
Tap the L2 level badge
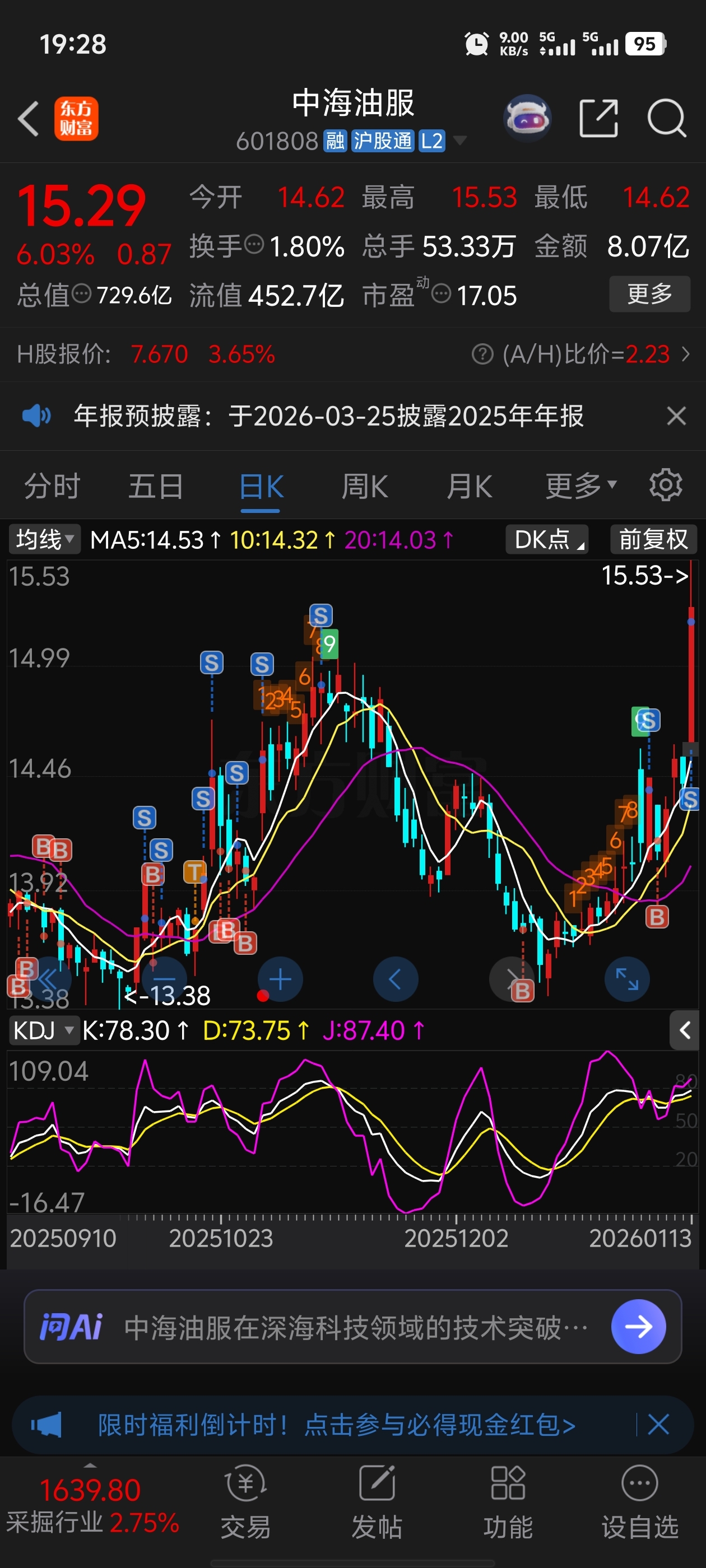(x=432, y=141)
